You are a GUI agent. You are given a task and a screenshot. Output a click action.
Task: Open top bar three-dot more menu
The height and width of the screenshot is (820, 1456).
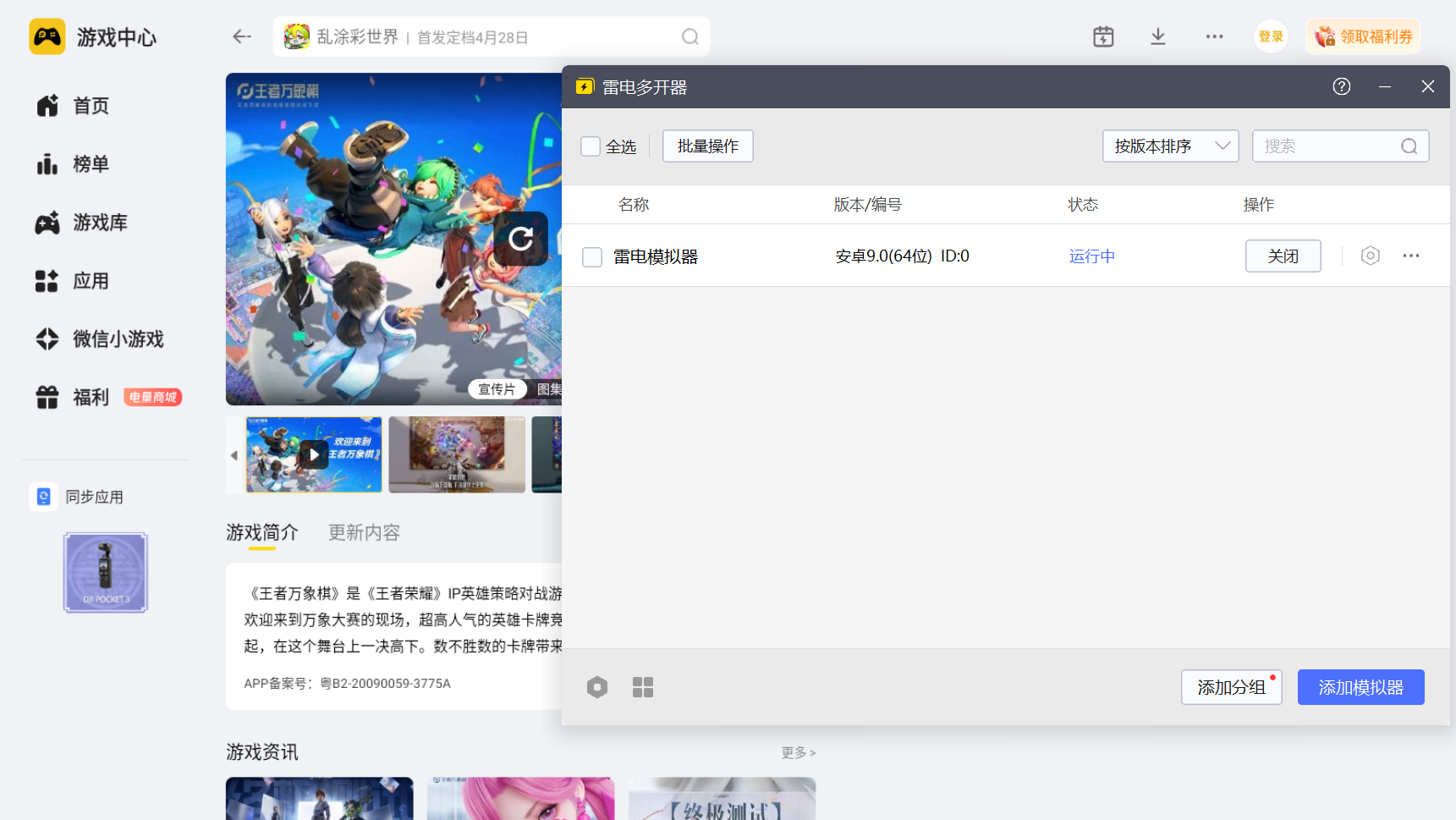click(1214, 36)
